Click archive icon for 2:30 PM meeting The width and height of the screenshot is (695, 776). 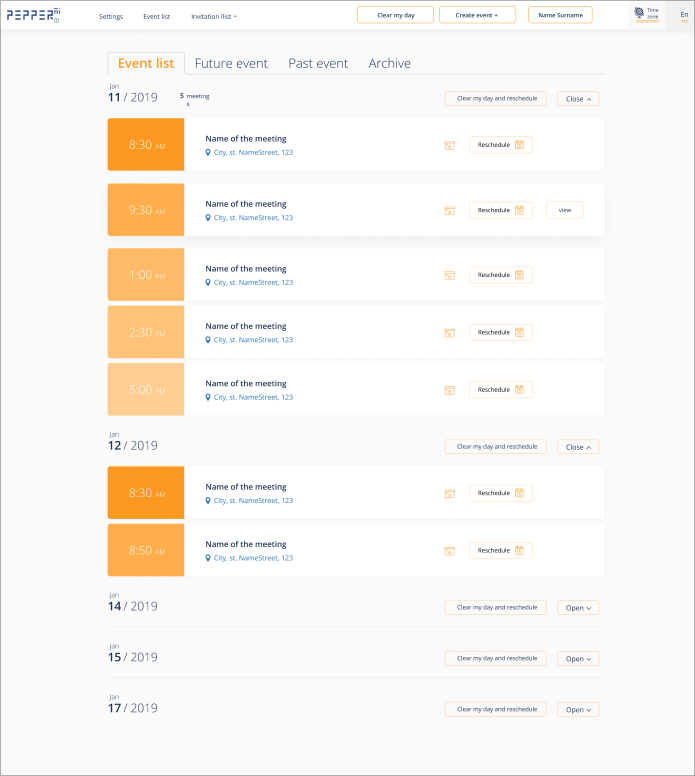pyautogui.click(x=449, y=333)
